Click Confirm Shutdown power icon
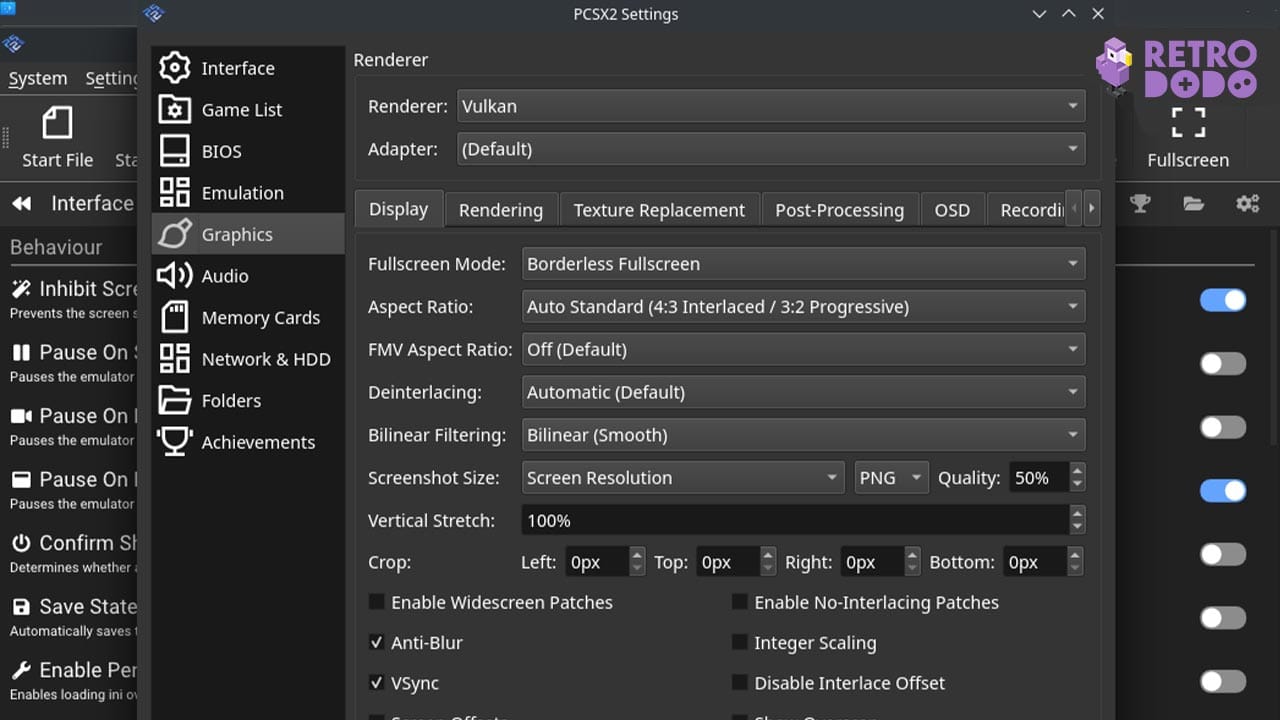 pyautogui.click(x=21, y=543)
